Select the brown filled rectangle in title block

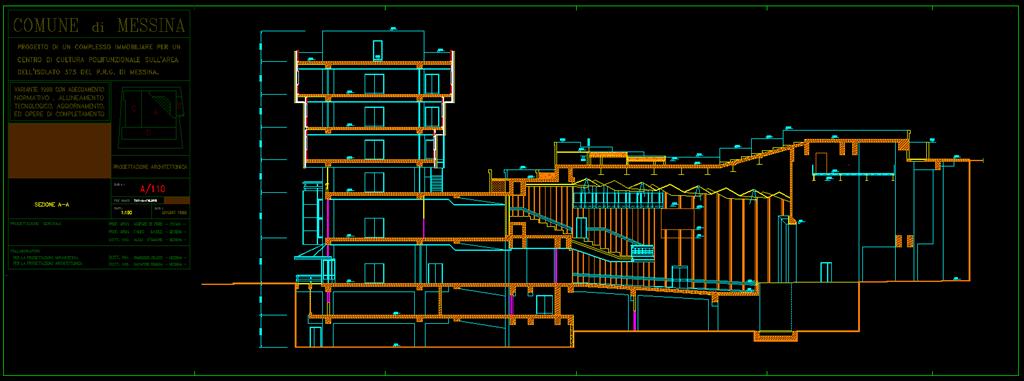[59, 151]
